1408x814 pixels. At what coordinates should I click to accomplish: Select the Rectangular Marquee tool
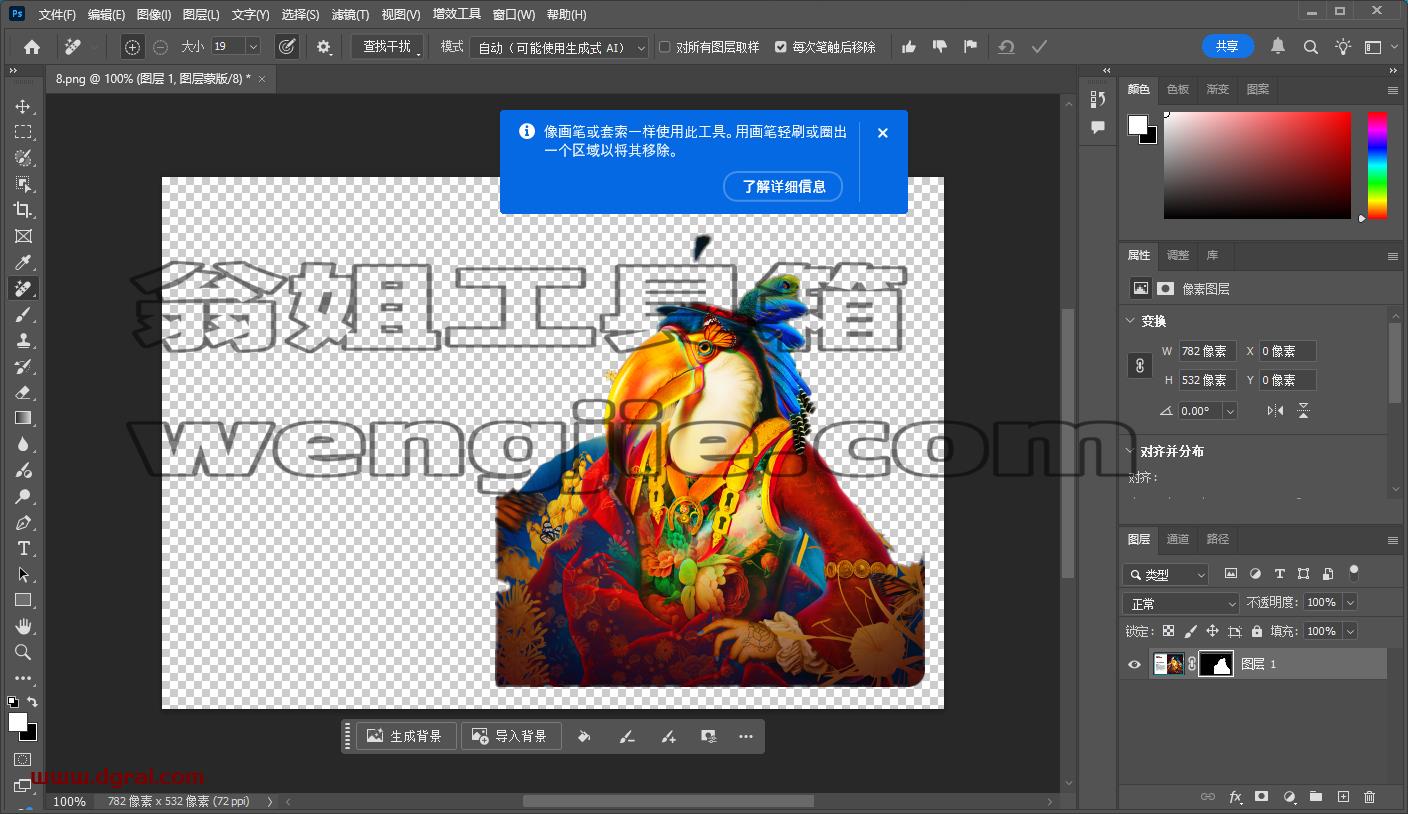click(22, 132)
